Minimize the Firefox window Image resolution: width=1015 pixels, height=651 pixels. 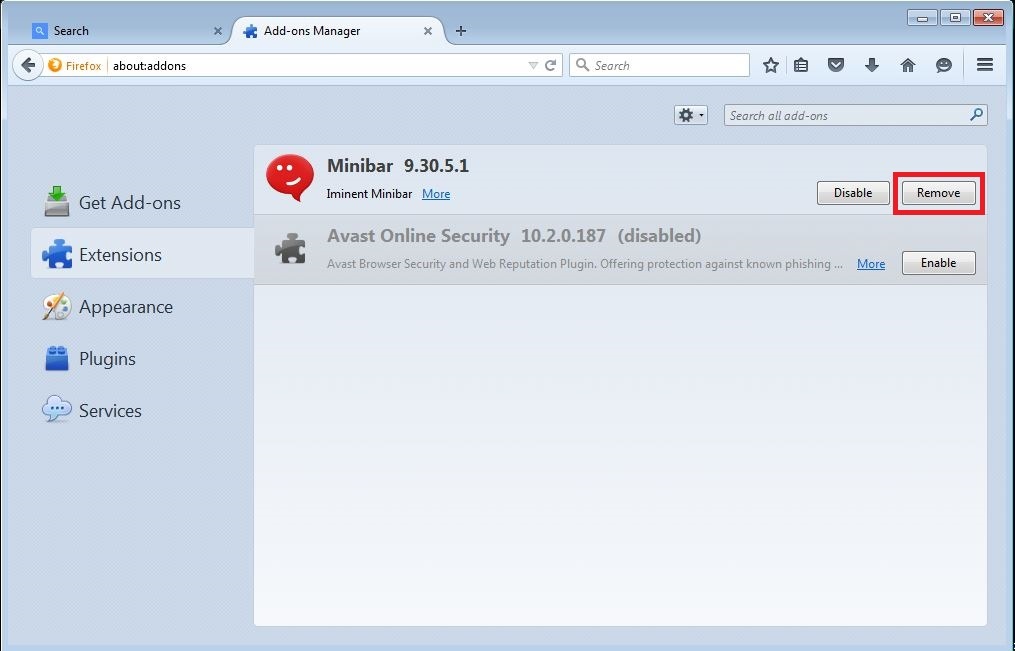coord(922,17)
